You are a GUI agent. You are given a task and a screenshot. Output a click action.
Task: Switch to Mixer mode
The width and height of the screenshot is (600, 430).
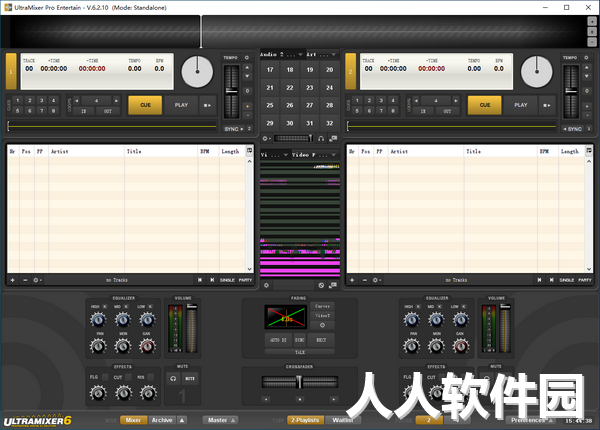pos(133,420)
